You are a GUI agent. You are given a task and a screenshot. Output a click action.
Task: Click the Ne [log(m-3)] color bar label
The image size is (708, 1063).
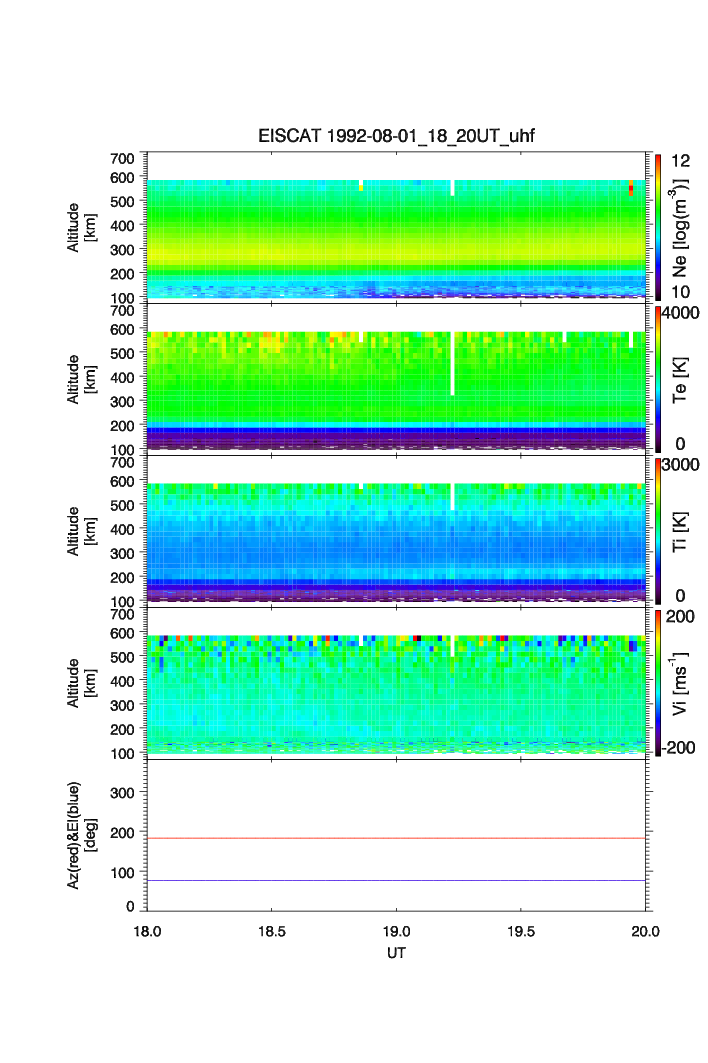coord(680,228)
